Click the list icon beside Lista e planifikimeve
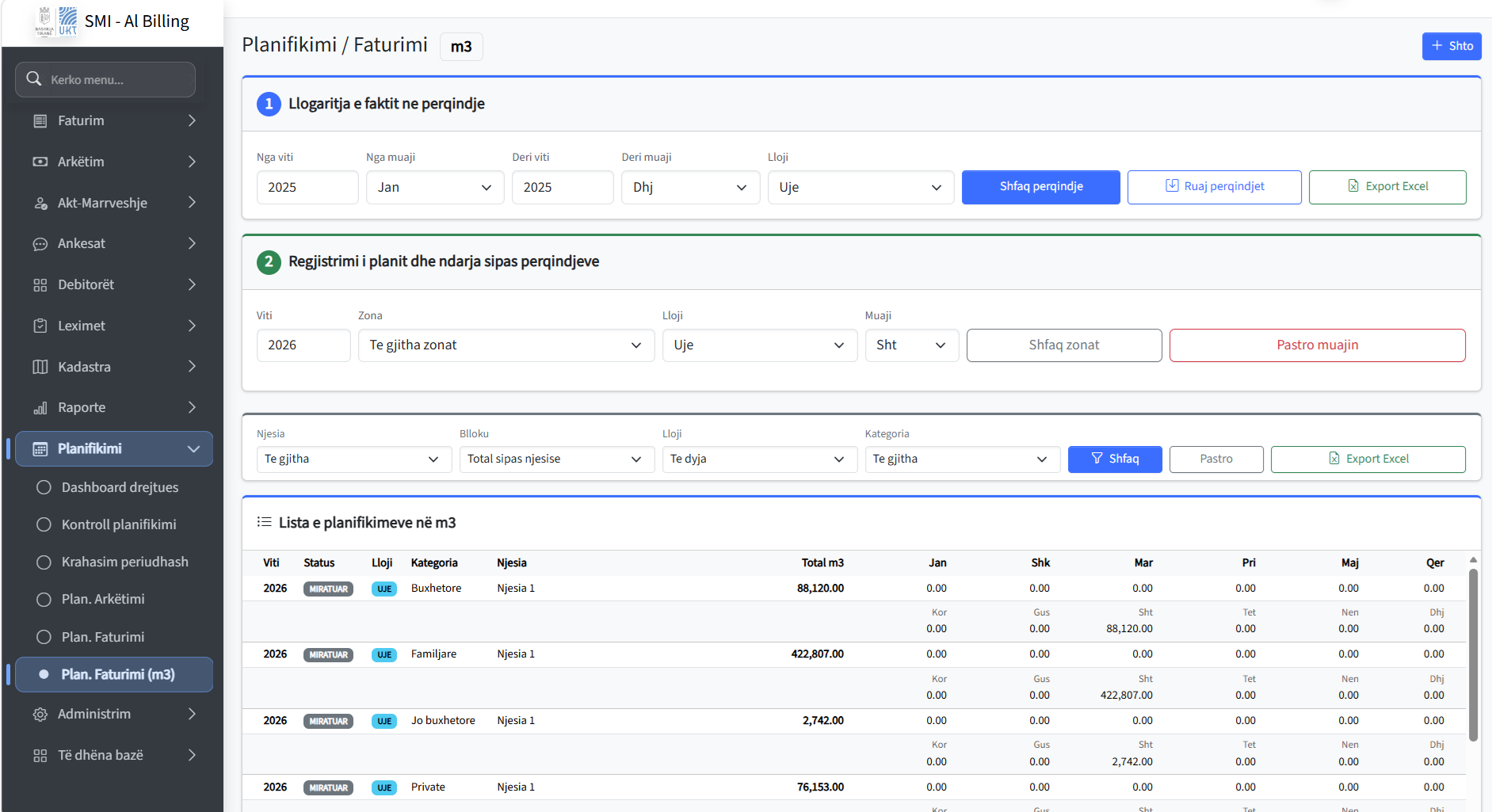The image size is (1492, 812). (265, 522)
